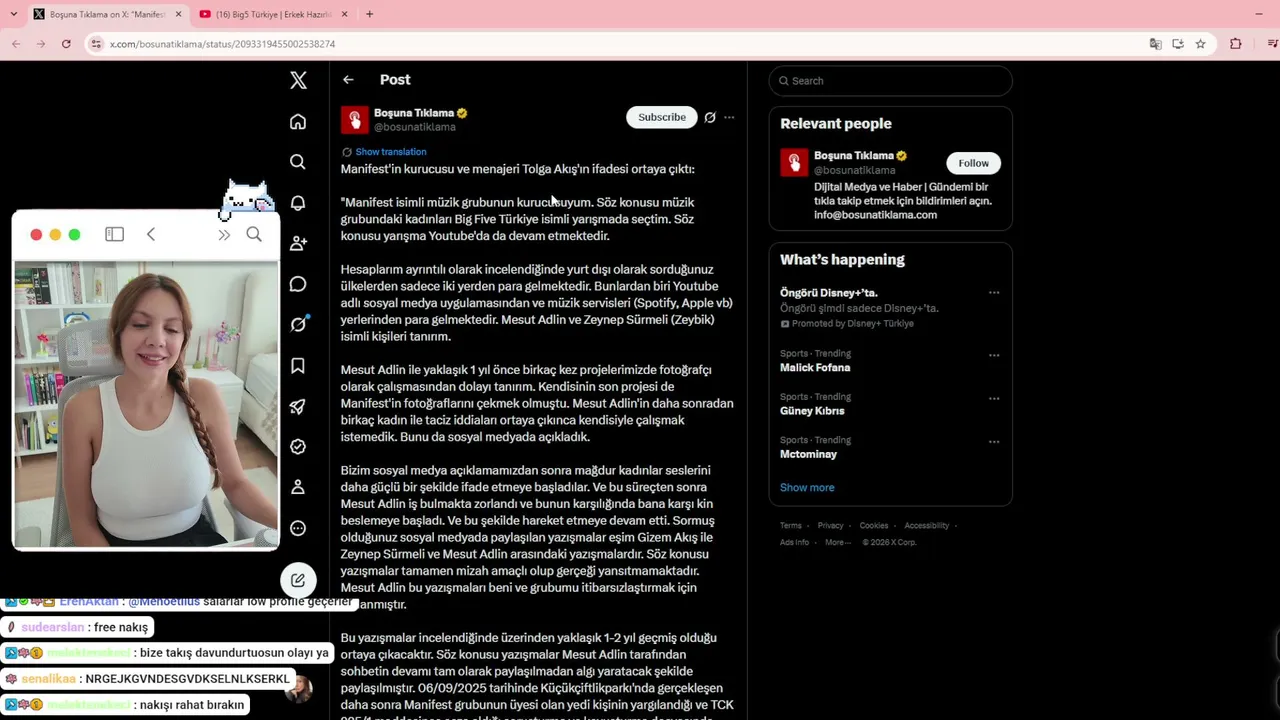Click the translate page icon in toolbar
Viewport: 1280px width, 720px height.
tap(1155, 44)
